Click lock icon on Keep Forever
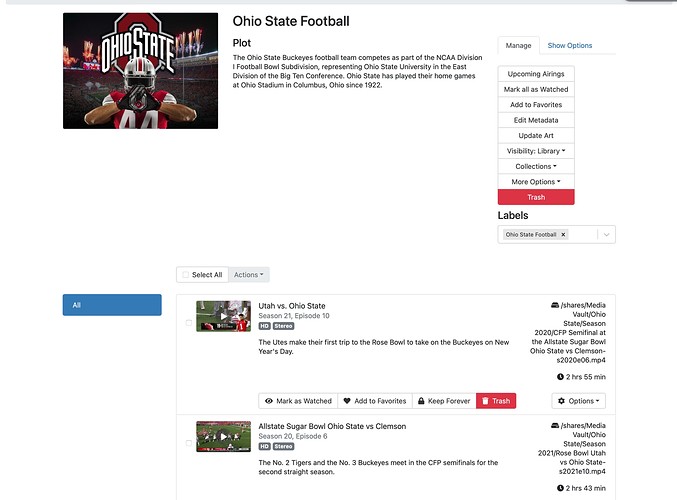677x500 pixels. [422, 401]
